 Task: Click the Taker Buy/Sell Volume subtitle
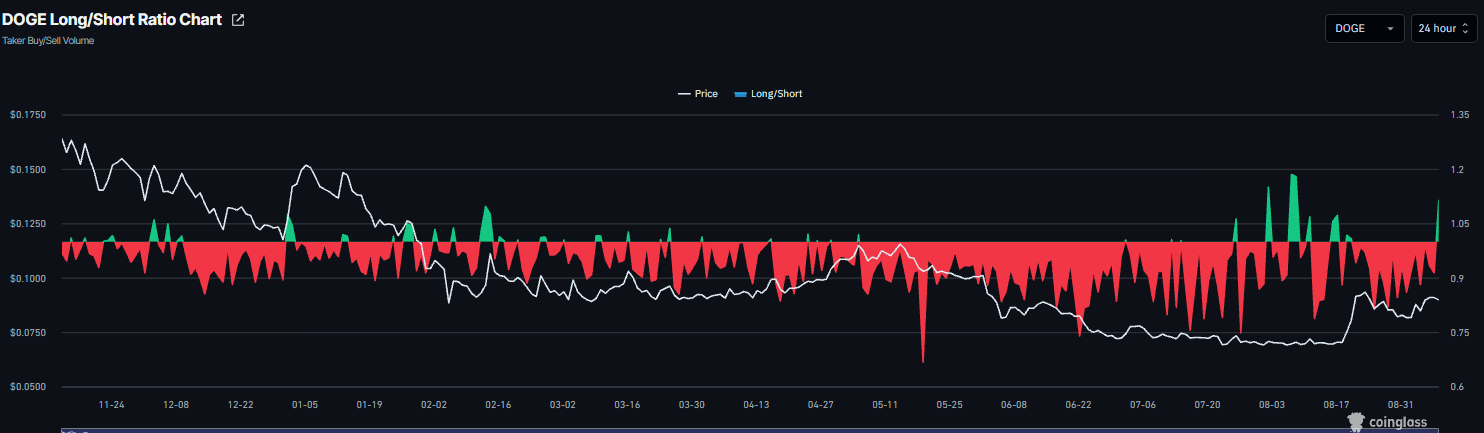coord(48,41)
